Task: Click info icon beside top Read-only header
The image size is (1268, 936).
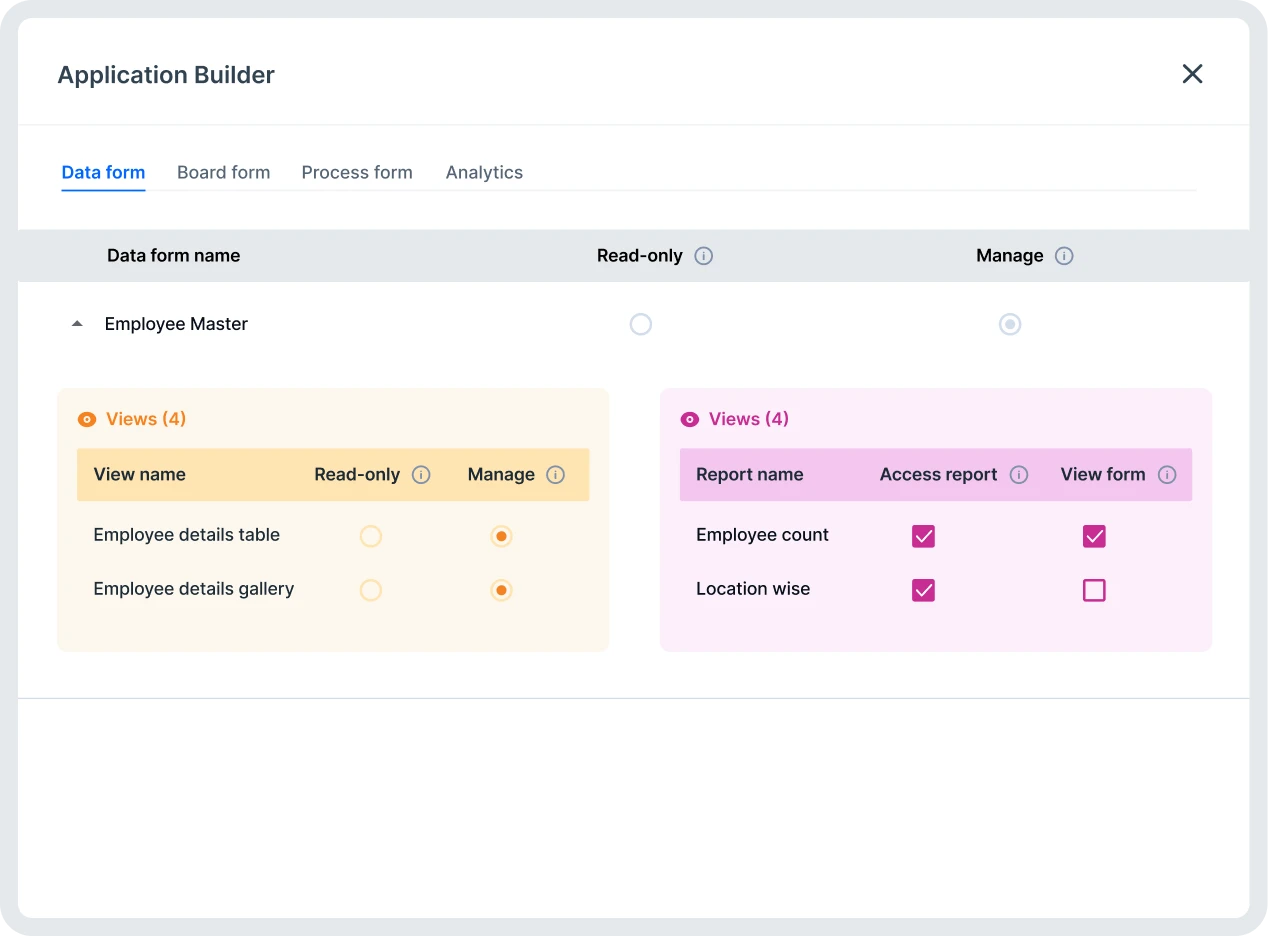Action: (704, 256)
